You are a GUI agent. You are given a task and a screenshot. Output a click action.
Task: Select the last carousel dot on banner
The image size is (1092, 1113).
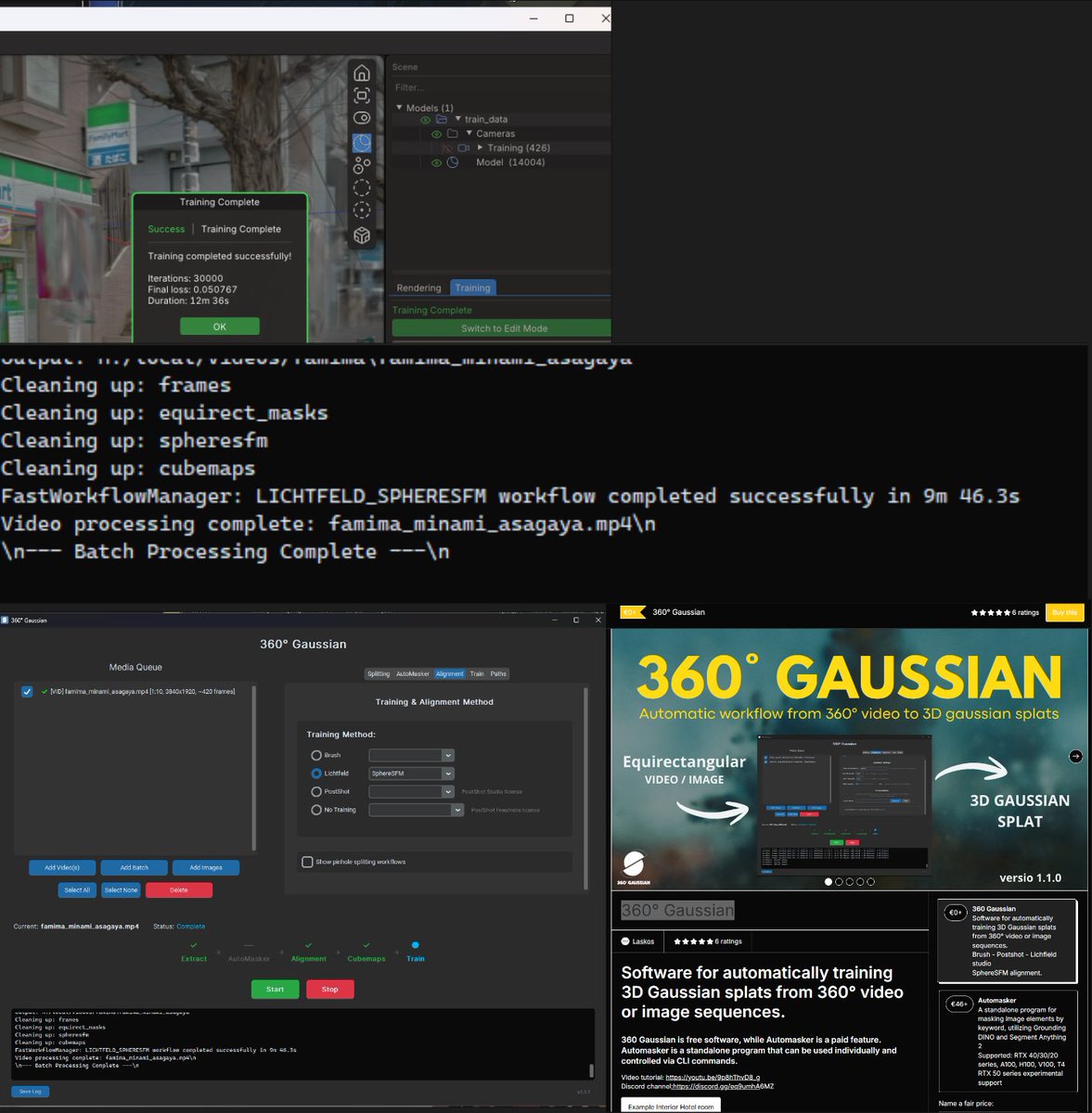click(x=870, y=882)
